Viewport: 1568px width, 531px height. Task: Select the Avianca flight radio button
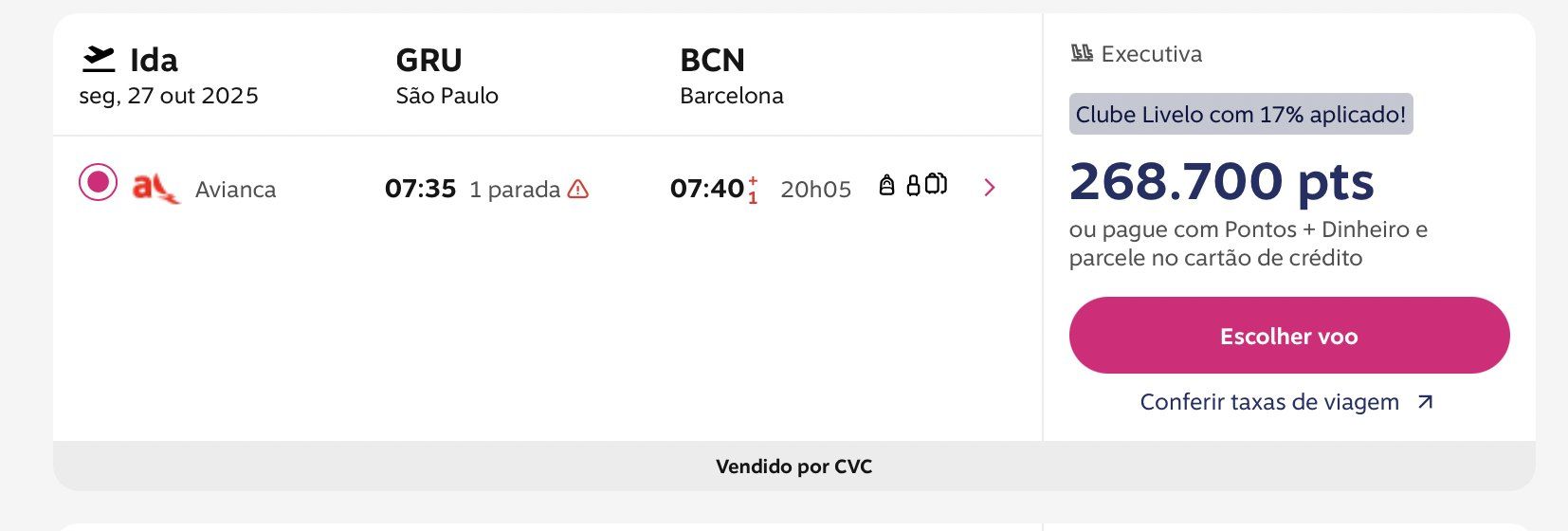pyautogui.click(x=99, y=183)
